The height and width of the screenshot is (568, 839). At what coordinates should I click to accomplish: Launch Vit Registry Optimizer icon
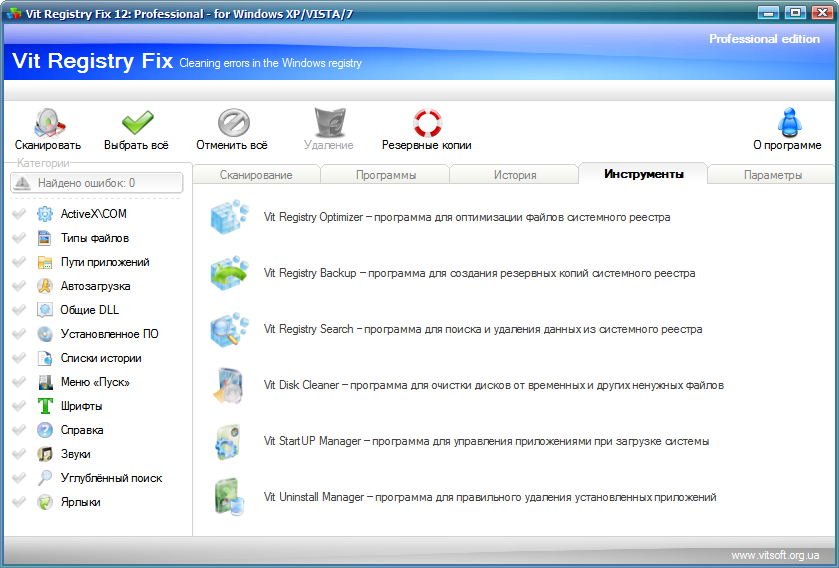click(x=229, y=217)
